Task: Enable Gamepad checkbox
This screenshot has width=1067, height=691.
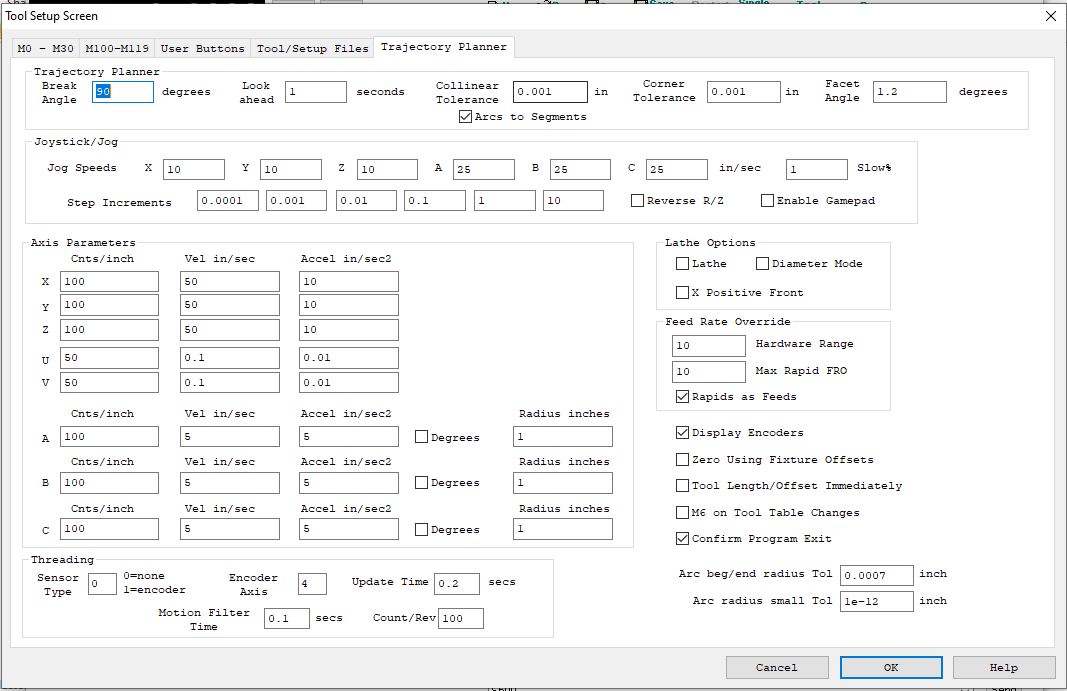Action: point(768,201)
